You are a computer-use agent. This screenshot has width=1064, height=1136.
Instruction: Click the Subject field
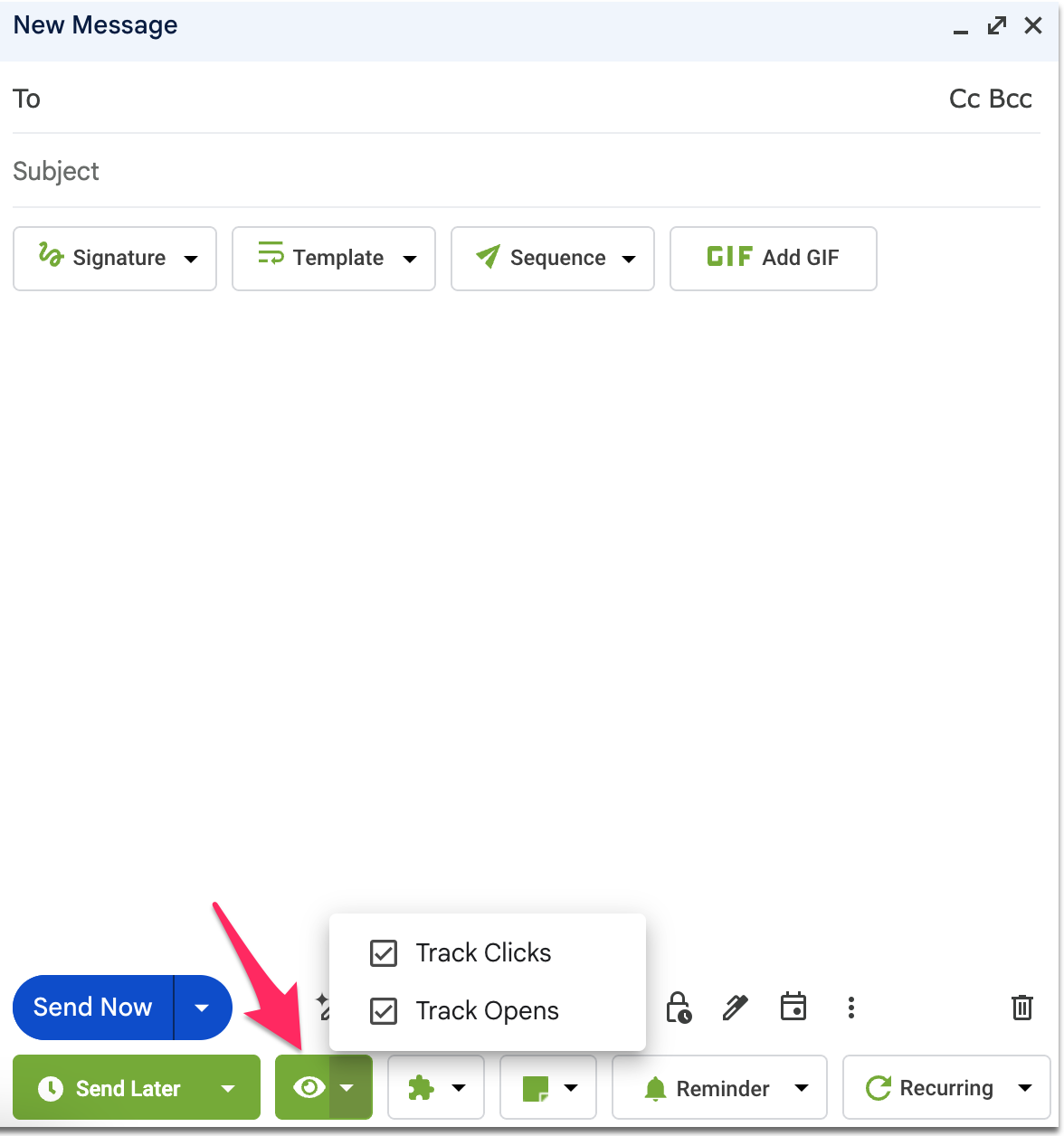(x=527, y=171)
